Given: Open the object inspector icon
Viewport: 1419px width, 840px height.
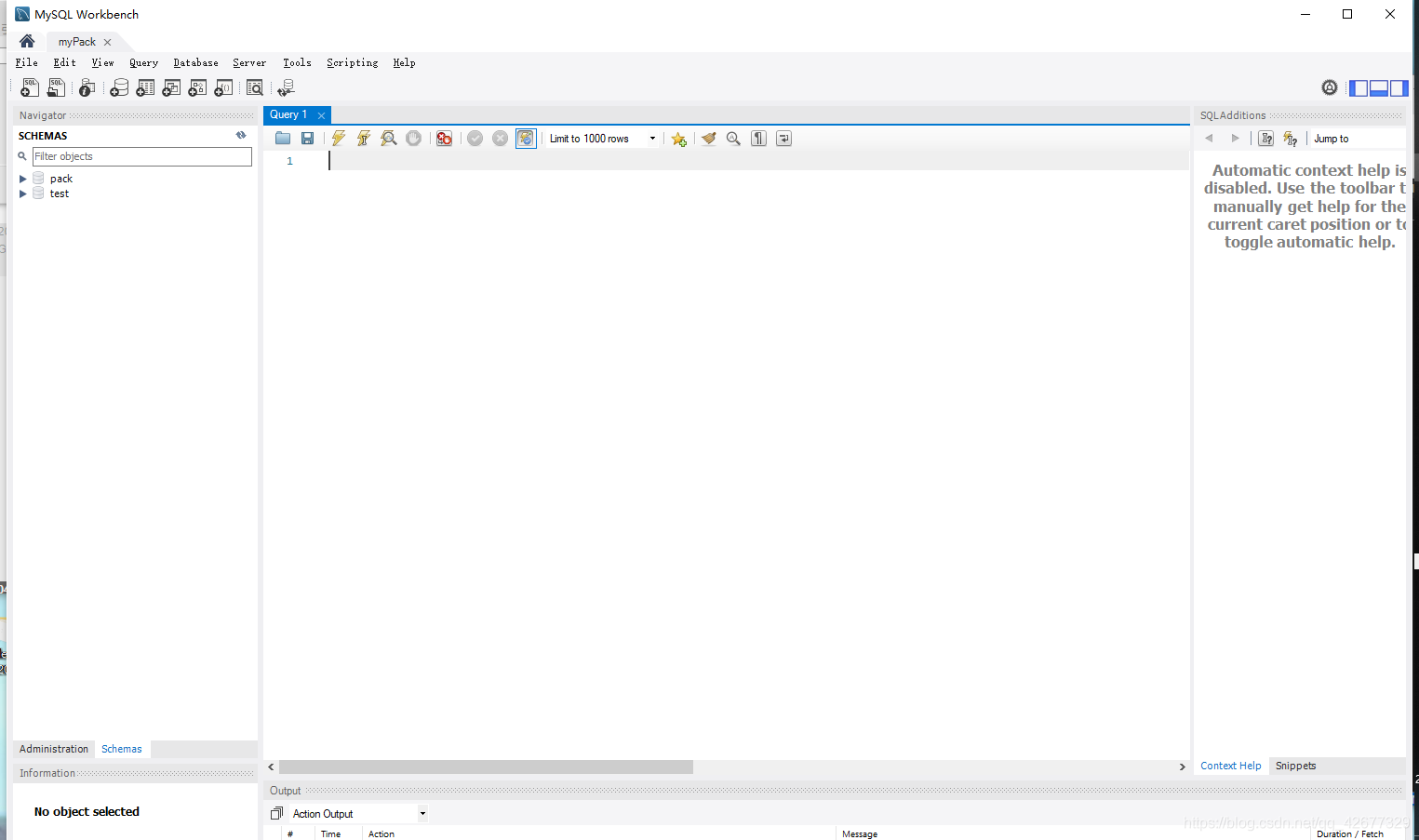Looking at the screenshot, I should coord(87,87).
